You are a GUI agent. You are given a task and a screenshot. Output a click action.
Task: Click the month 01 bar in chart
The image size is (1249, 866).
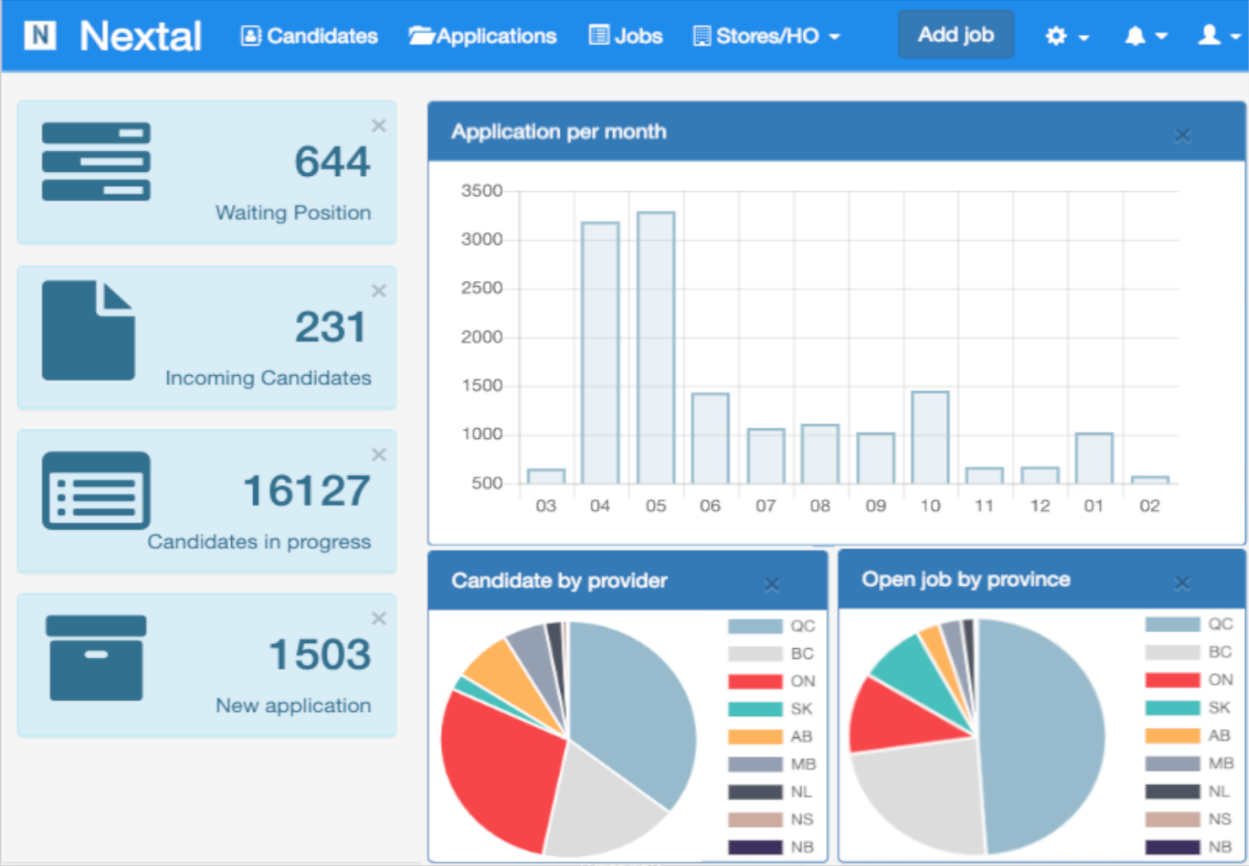(1094, 459)
